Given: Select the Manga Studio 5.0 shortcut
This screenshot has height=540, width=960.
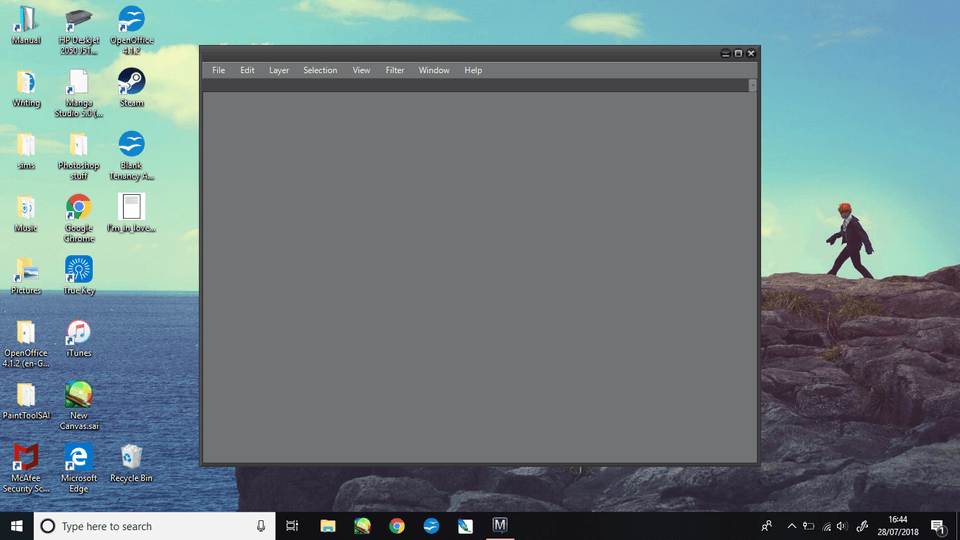Looking at the screenshot, I should pos(78,93).
